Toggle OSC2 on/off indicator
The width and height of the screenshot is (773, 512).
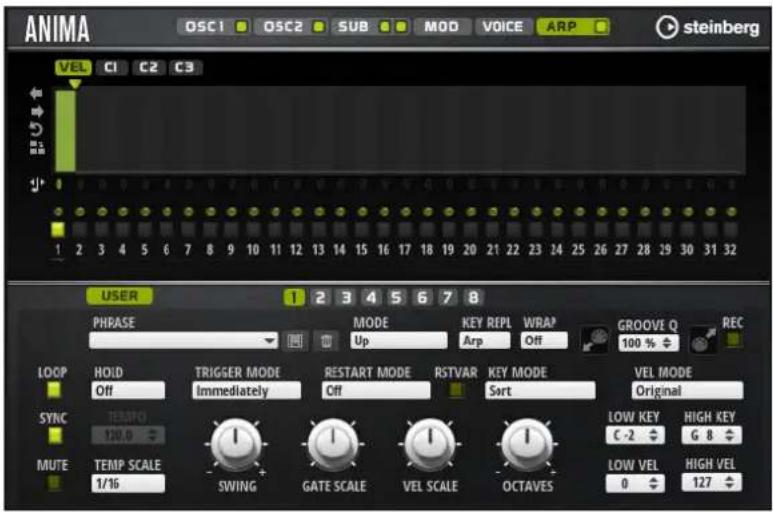pyautogui.click(x=319, y=27)
